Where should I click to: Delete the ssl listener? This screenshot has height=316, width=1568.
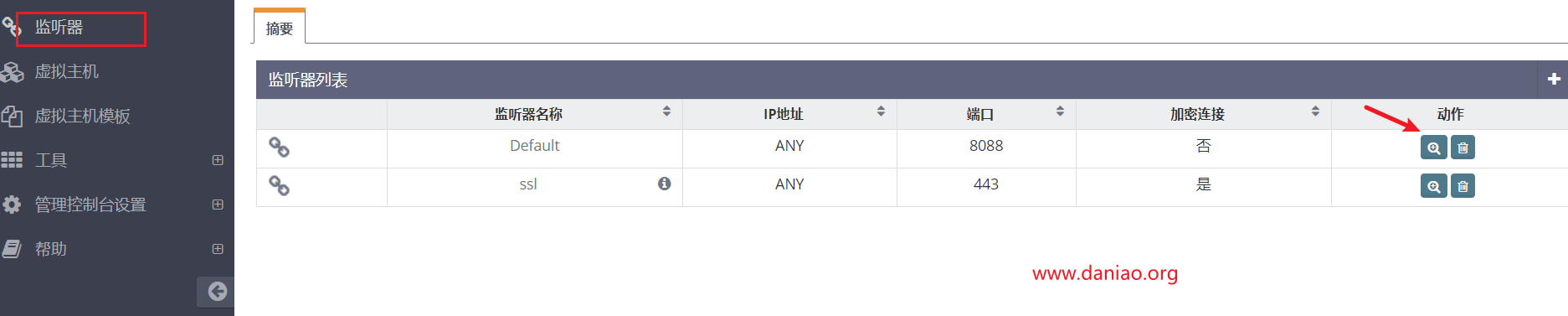coord(1463,186)
